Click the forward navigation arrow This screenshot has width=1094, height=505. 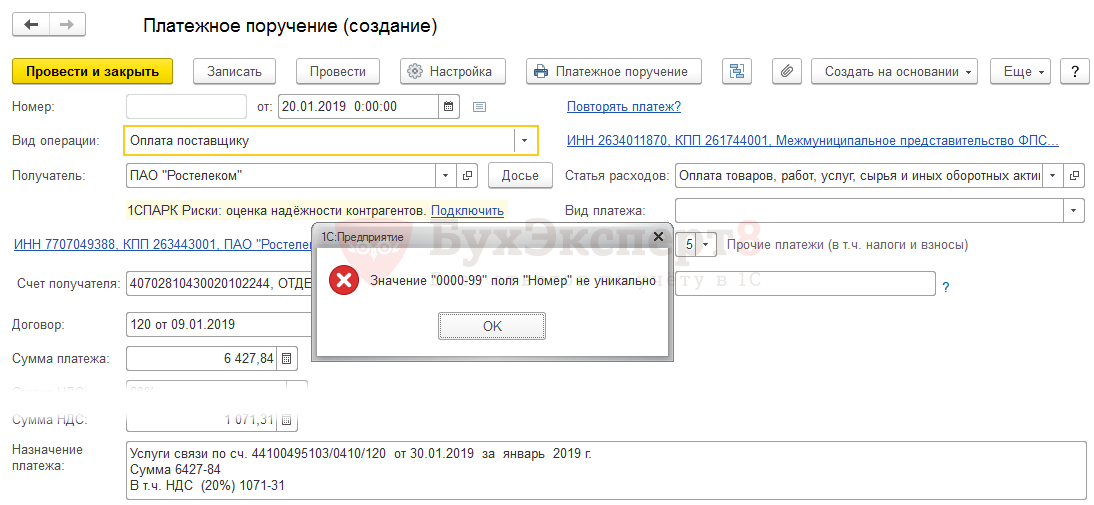pyautogui.click(x=67, y=25)
